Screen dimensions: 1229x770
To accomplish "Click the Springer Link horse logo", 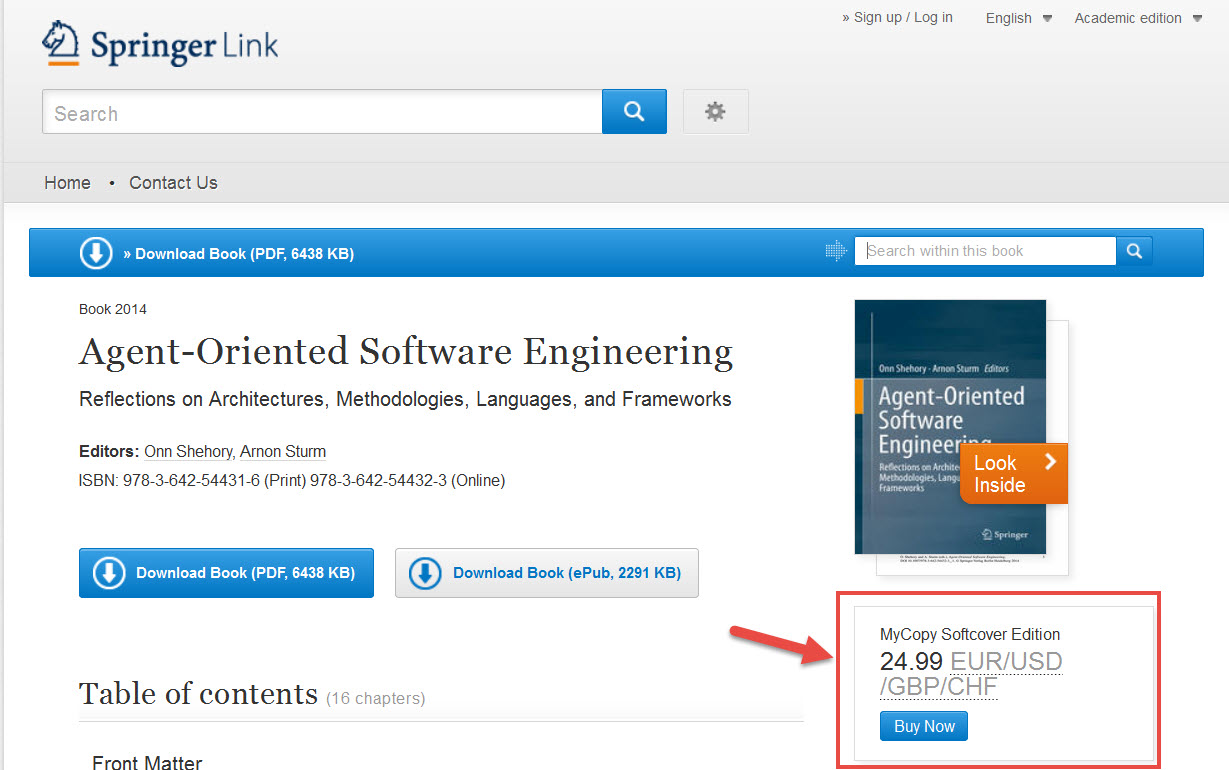I will 60,44.
